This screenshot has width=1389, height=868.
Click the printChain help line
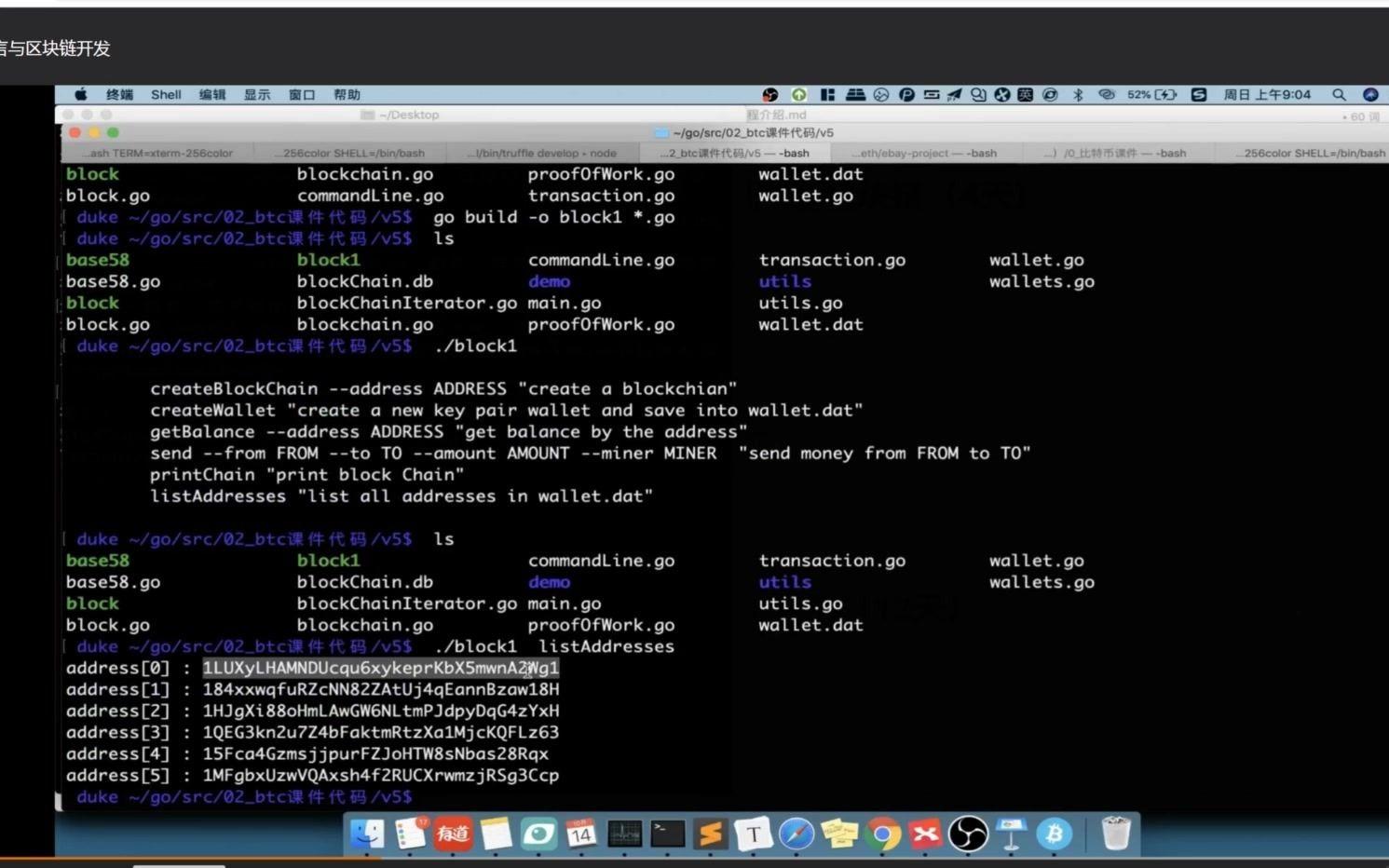pos(307,474)
